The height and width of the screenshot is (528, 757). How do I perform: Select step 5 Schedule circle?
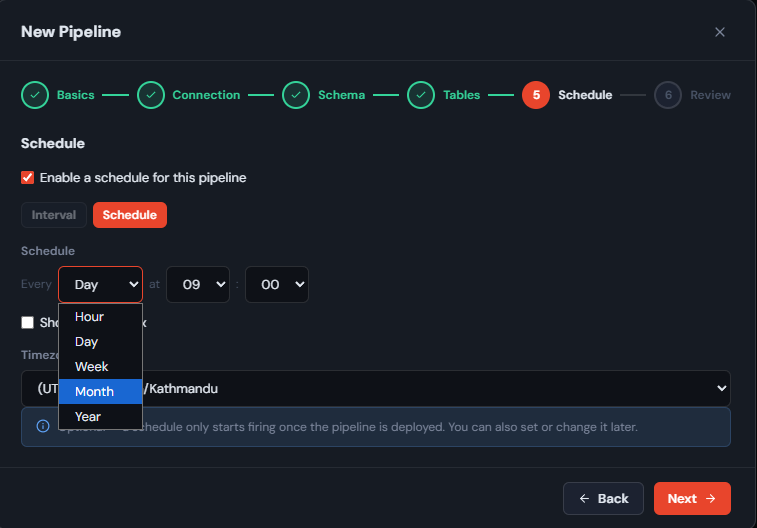[536, 95]
